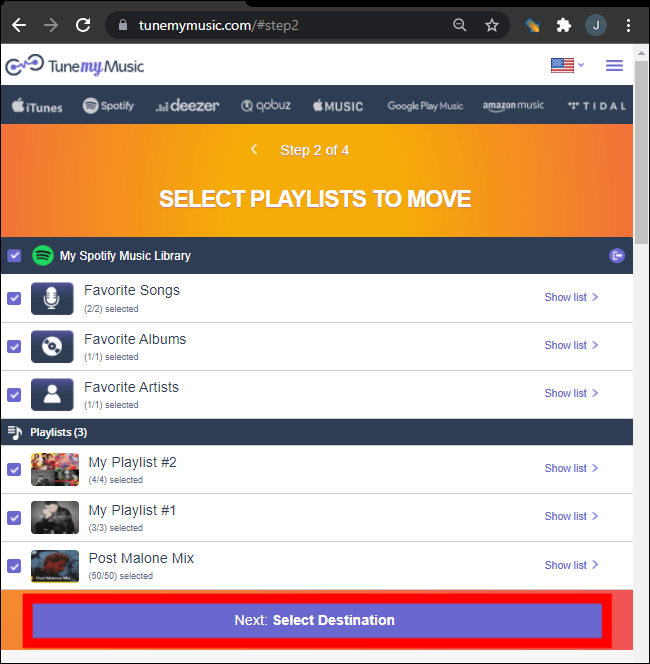Click the browser reload icon
This screenshot has height=664, width=650.
click(x=83, y=25)
